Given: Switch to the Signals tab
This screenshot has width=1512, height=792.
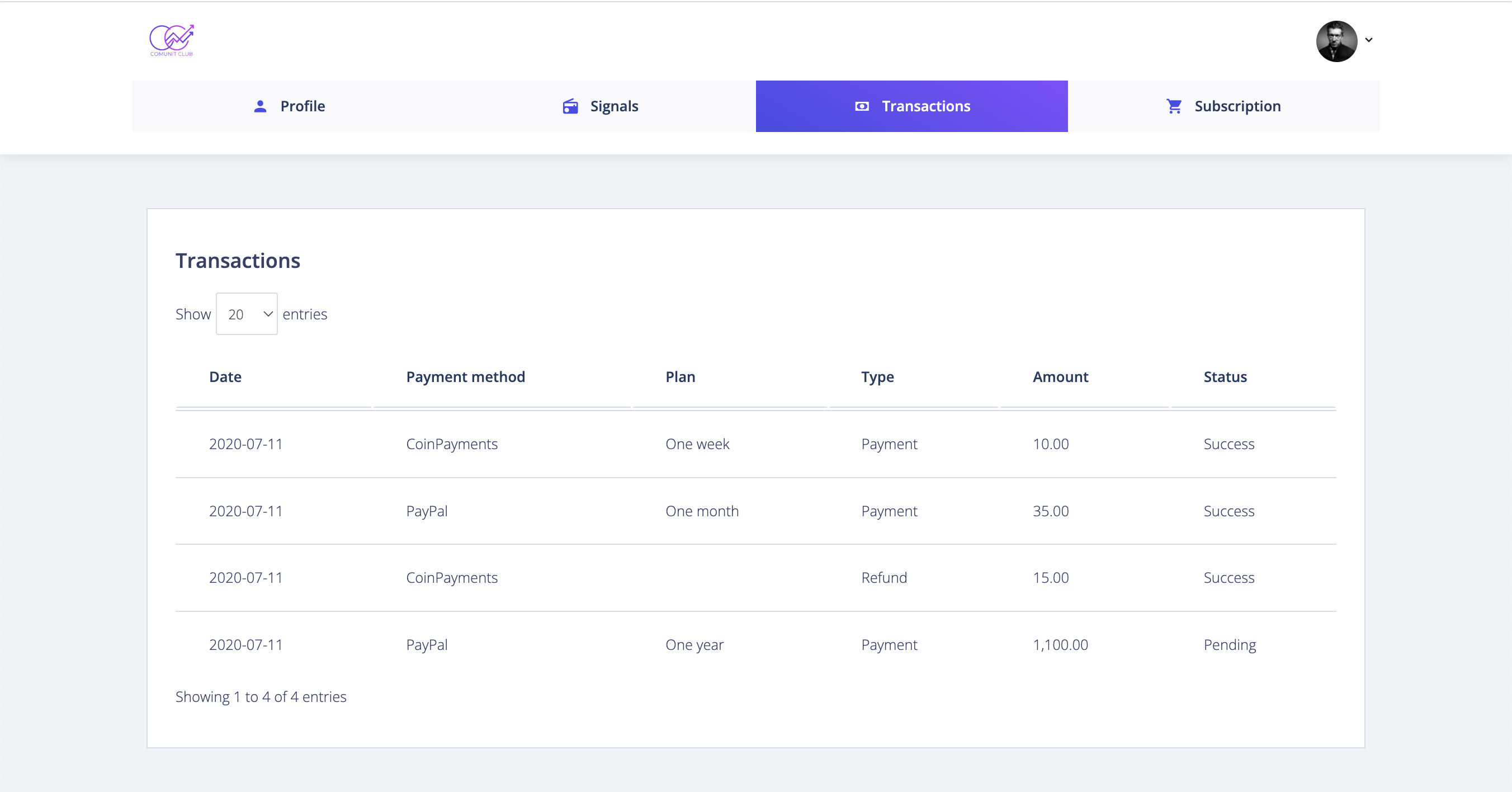Looking at the screenshot, I should [x=600, y=106].
